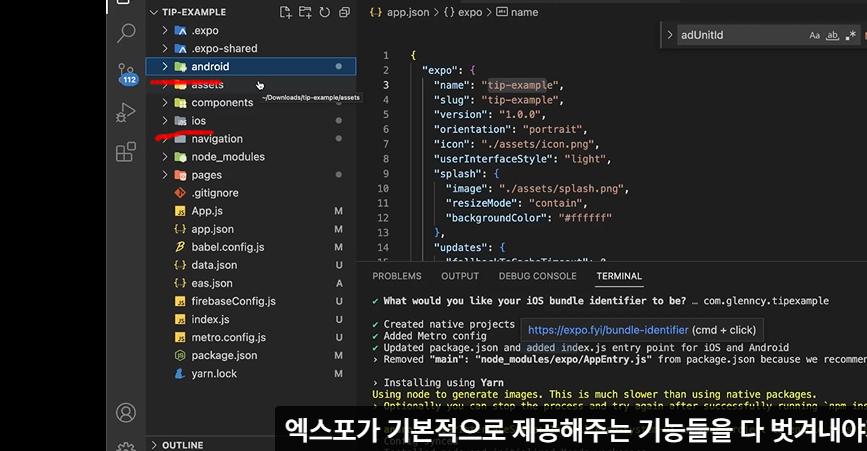Expand the .expo-shared folder
The width and height of the screenshot is (867, 451).
point(165,49)
